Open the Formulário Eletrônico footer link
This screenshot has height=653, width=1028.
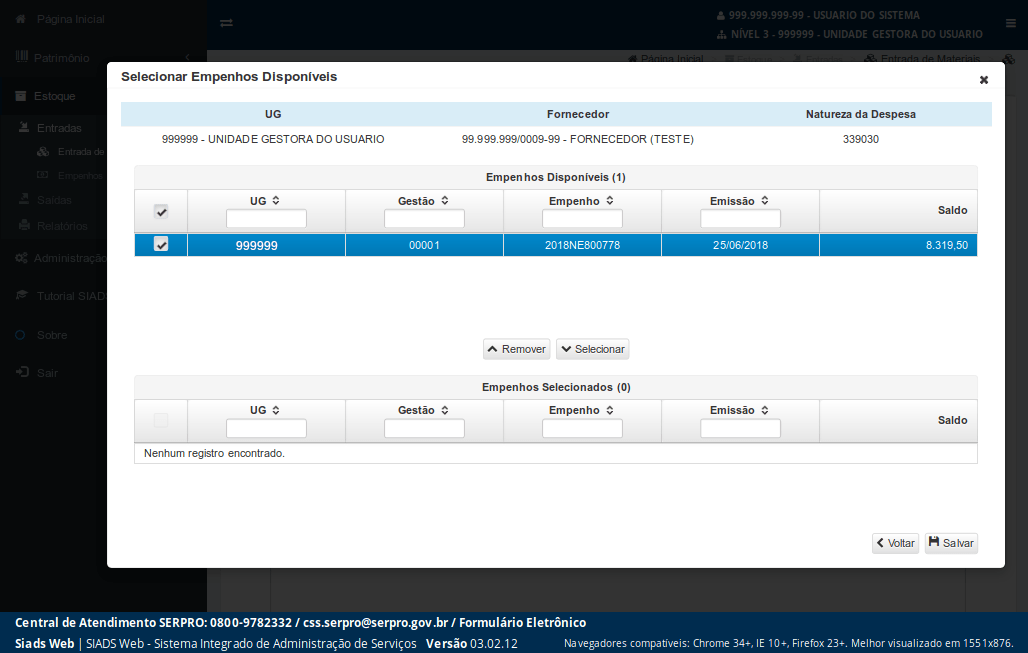(x=523, y=622)
